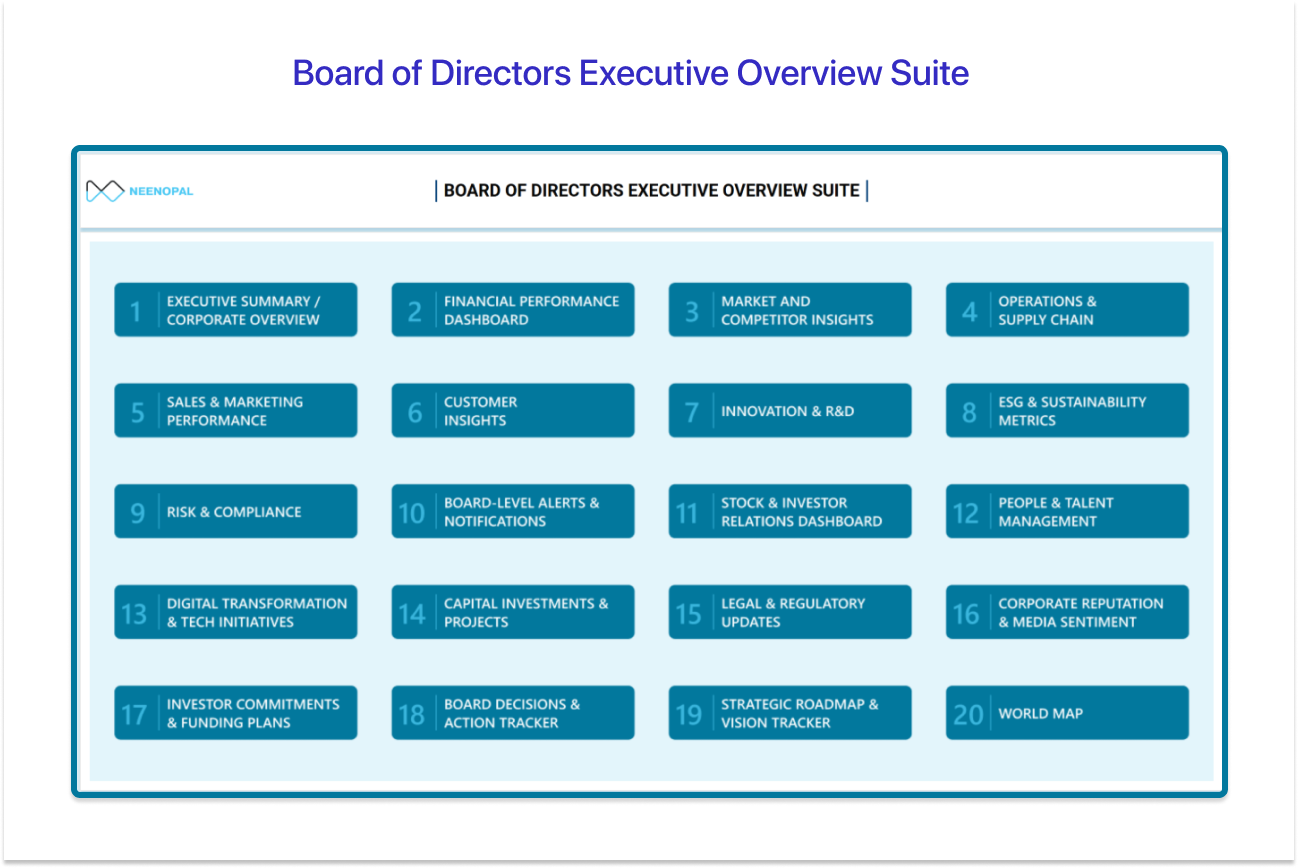This screenshot has height=868, width=1298.
Task: Click the Customer Insights tile
Action: point(512,411)
